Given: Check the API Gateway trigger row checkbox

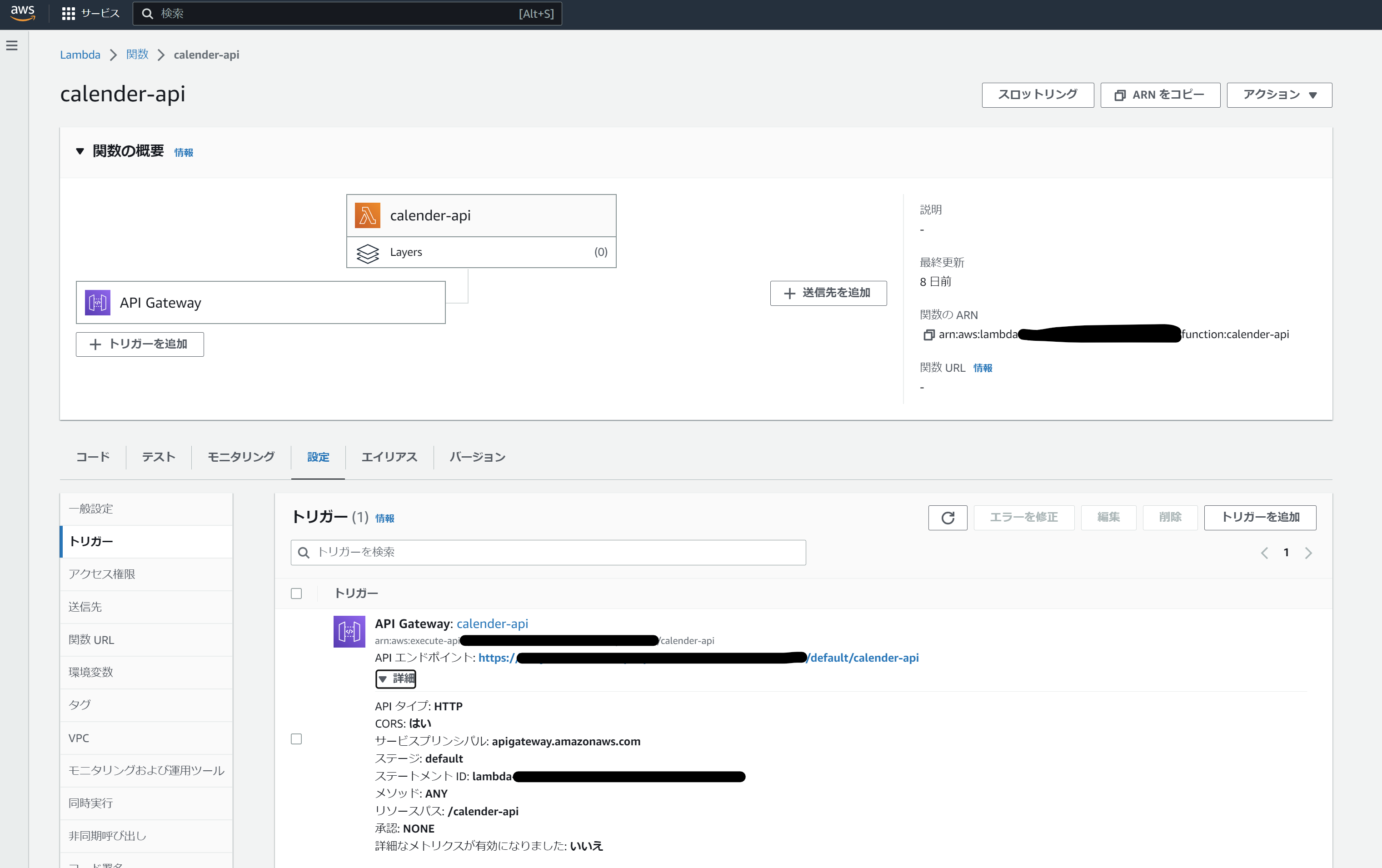Looking at the screenshot, I should click(x=296, y=739).
